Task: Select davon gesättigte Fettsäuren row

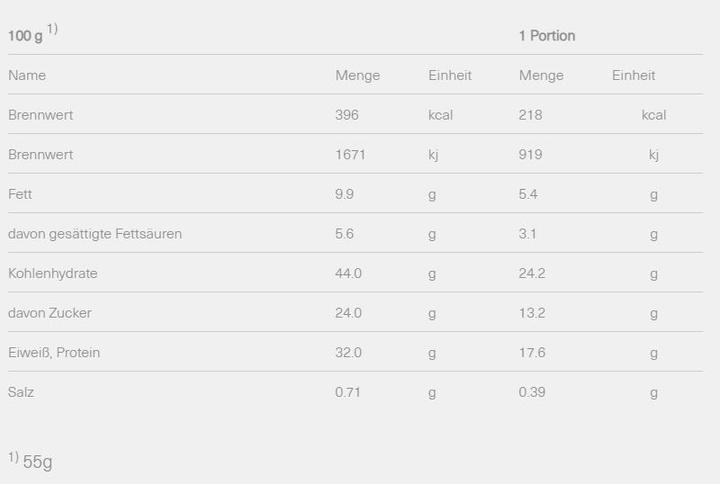Action: [x=95, y=234]
